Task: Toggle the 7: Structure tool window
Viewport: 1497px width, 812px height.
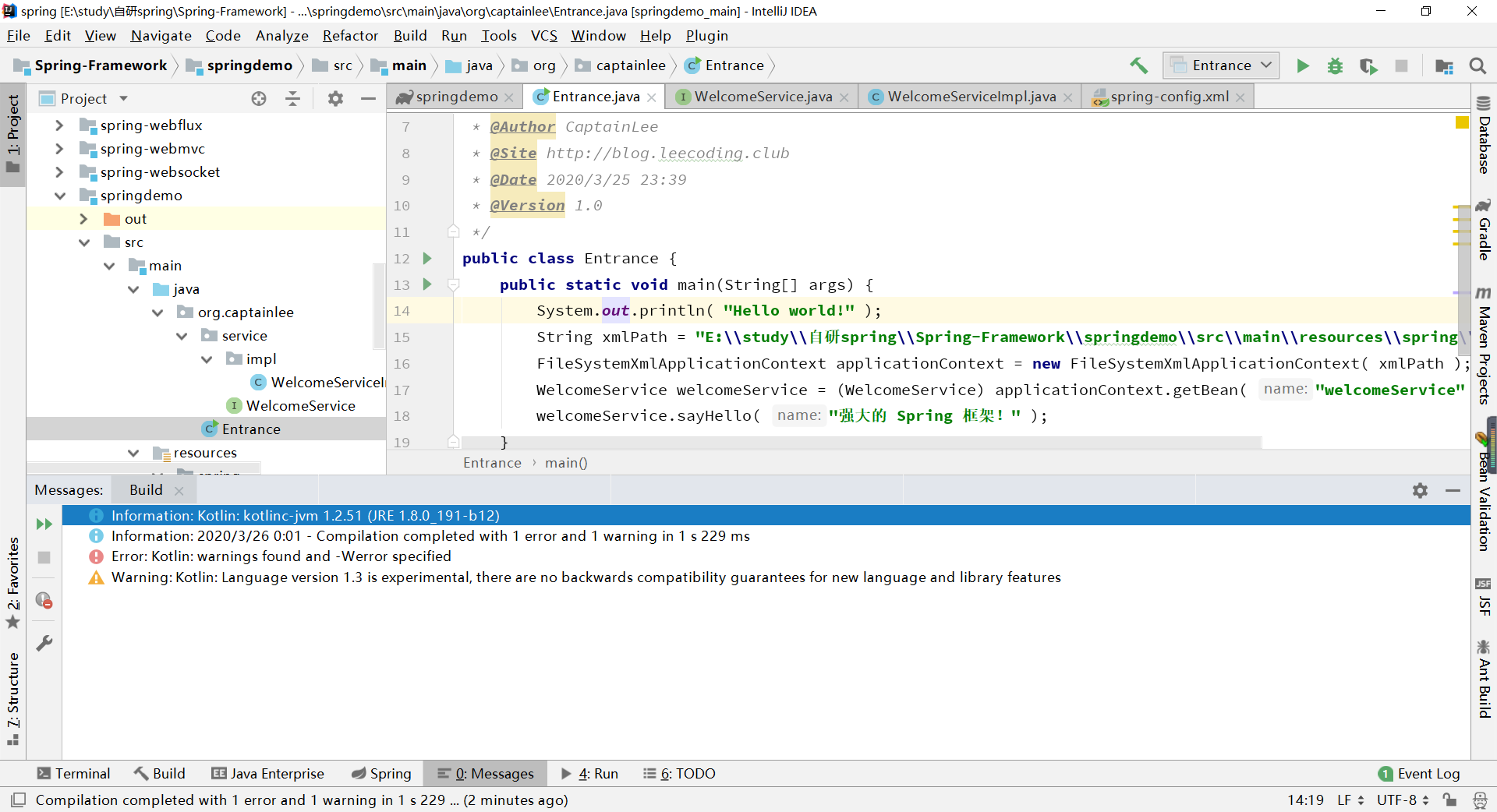Action: click(12, 698)
